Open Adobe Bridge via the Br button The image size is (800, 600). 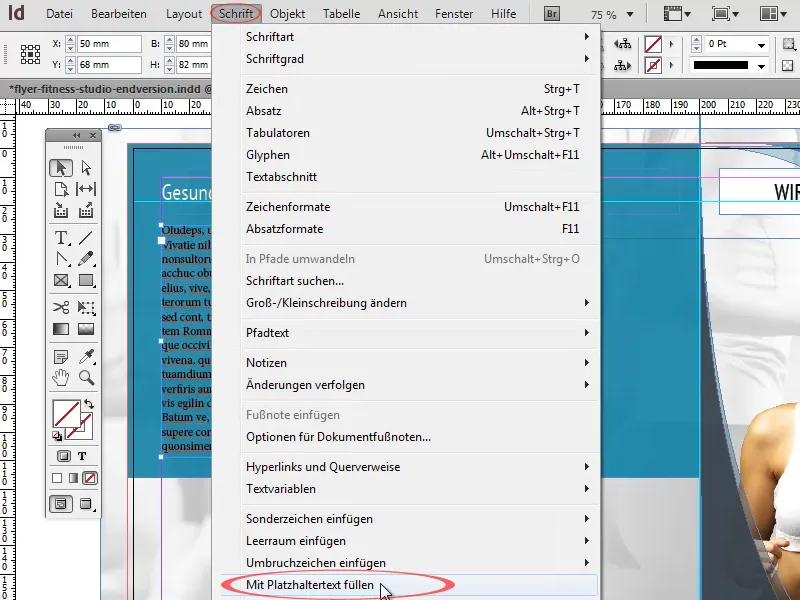click(x=552, y=14)
